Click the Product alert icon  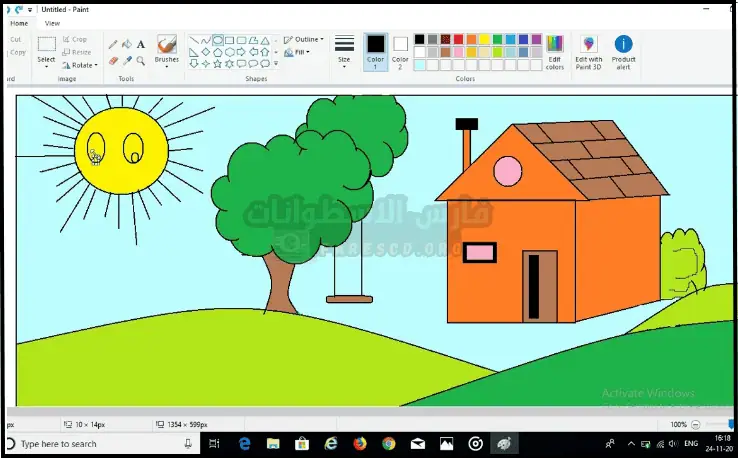623,50
